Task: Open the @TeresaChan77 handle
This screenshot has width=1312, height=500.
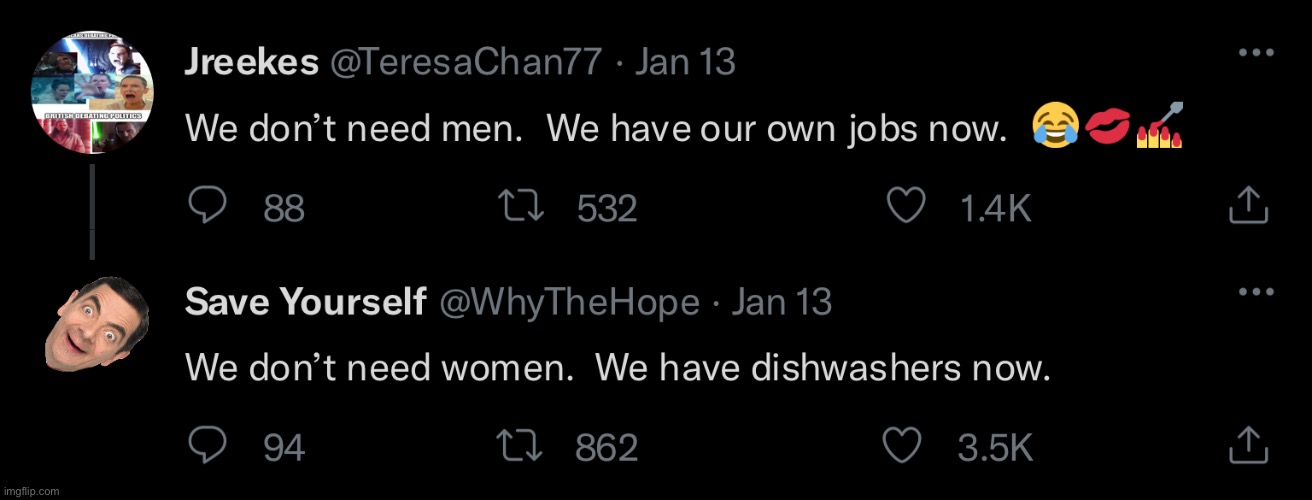Action: click(x=466, y=62)
